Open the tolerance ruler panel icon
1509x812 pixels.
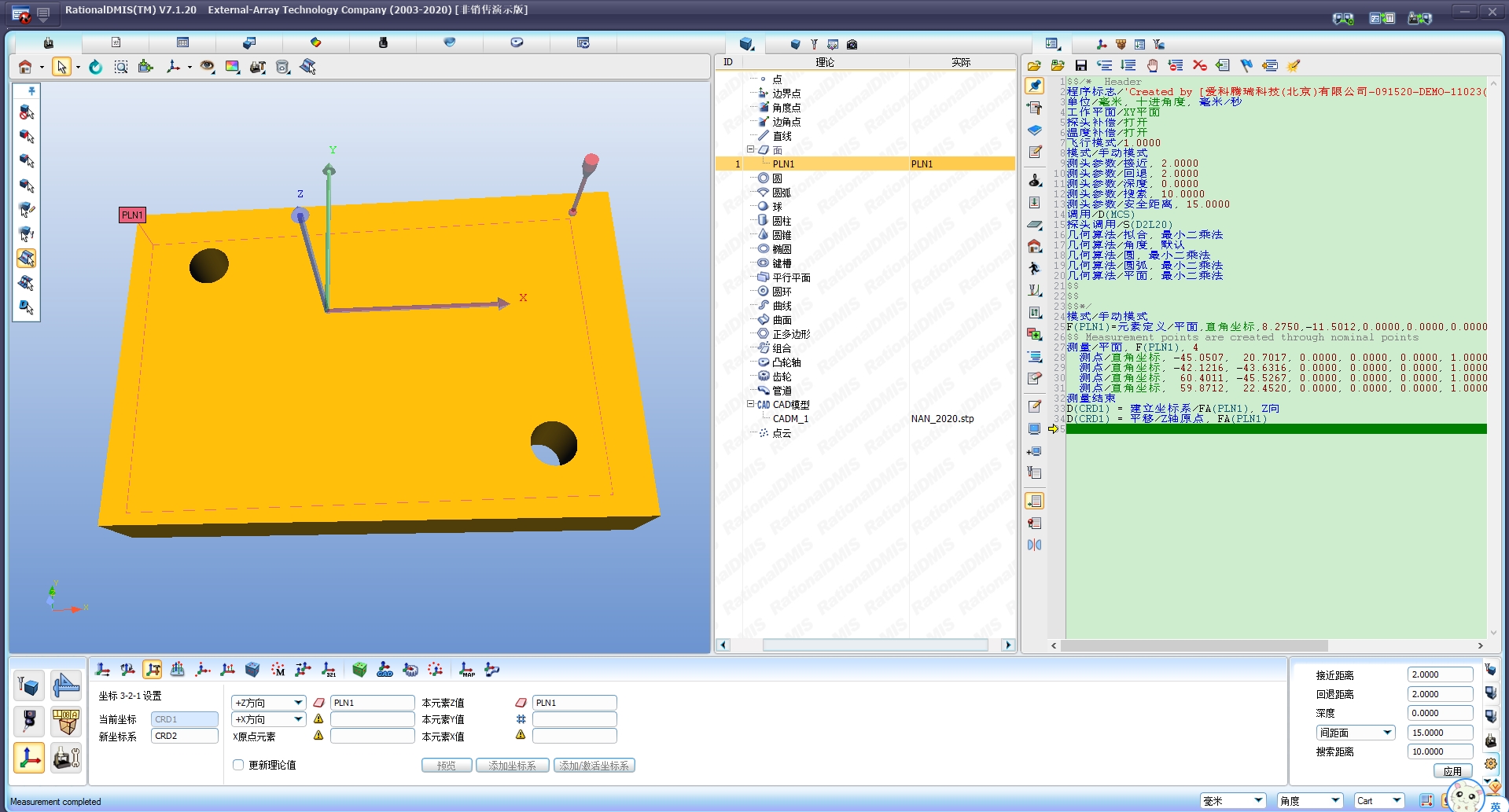click(x=66, y=685)
